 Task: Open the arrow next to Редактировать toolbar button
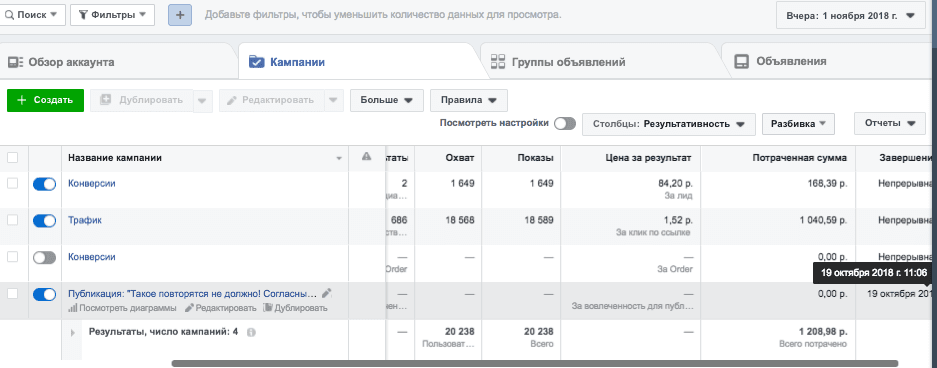pyautogui.click(x=333, y=100)
